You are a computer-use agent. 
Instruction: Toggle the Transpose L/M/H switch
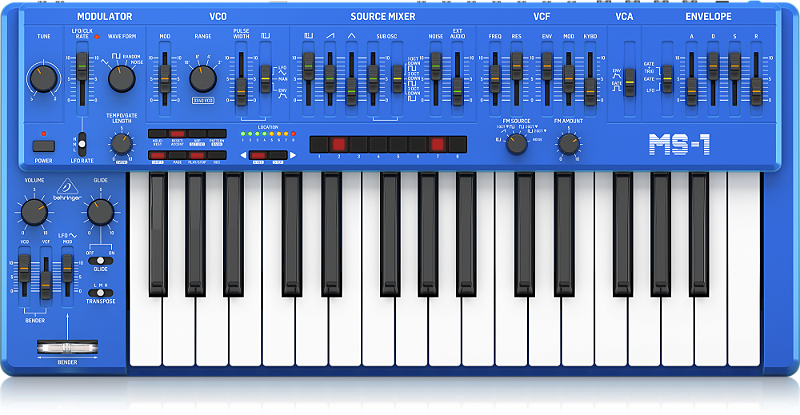coord(101,293)
